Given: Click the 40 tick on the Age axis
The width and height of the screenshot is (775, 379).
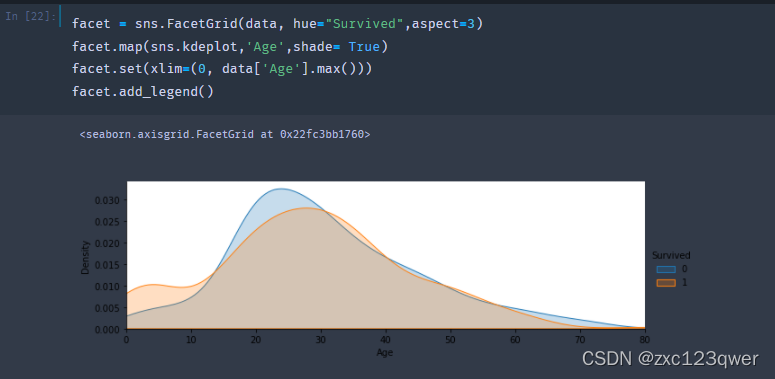Looking at the screenshot, I should 386,339.
